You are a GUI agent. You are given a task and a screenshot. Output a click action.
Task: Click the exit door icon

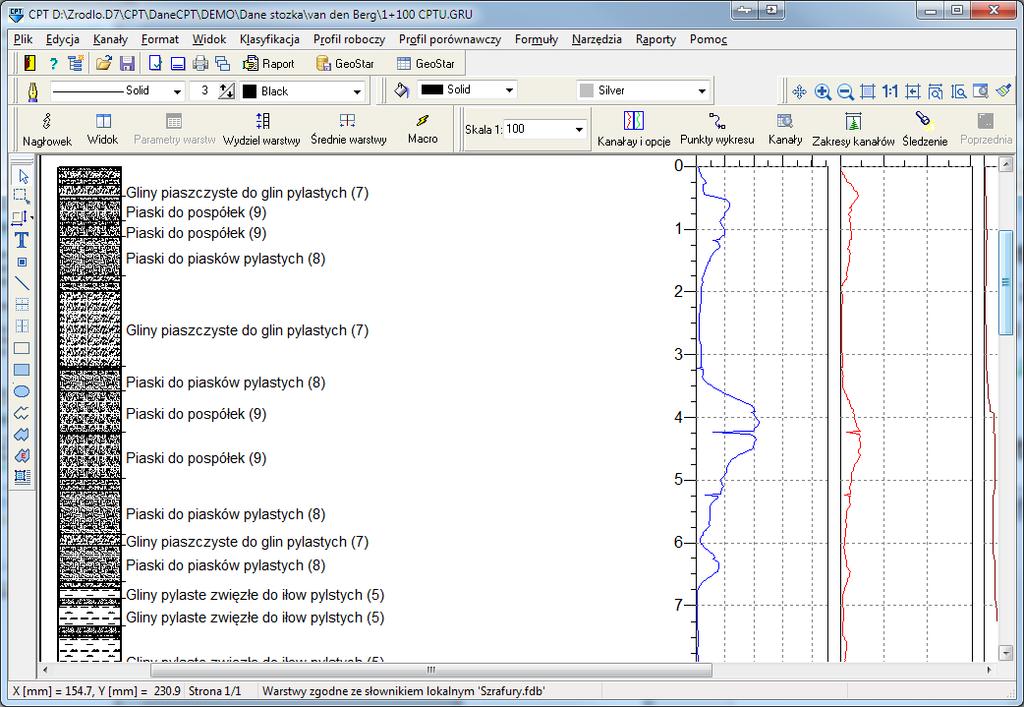pos(29,63)
